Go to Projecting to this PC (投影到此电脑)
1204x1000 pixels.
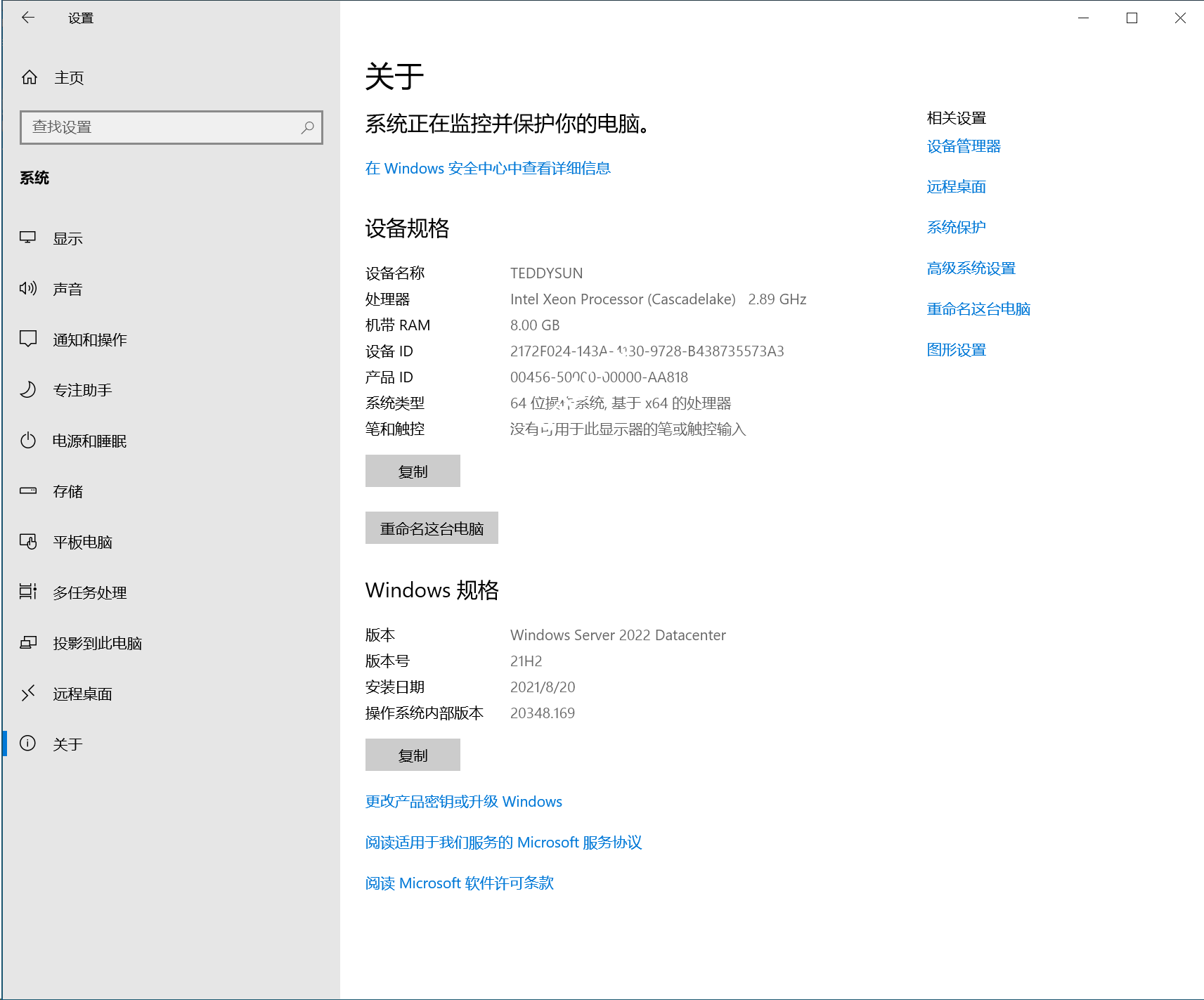[x=97, y=643]
